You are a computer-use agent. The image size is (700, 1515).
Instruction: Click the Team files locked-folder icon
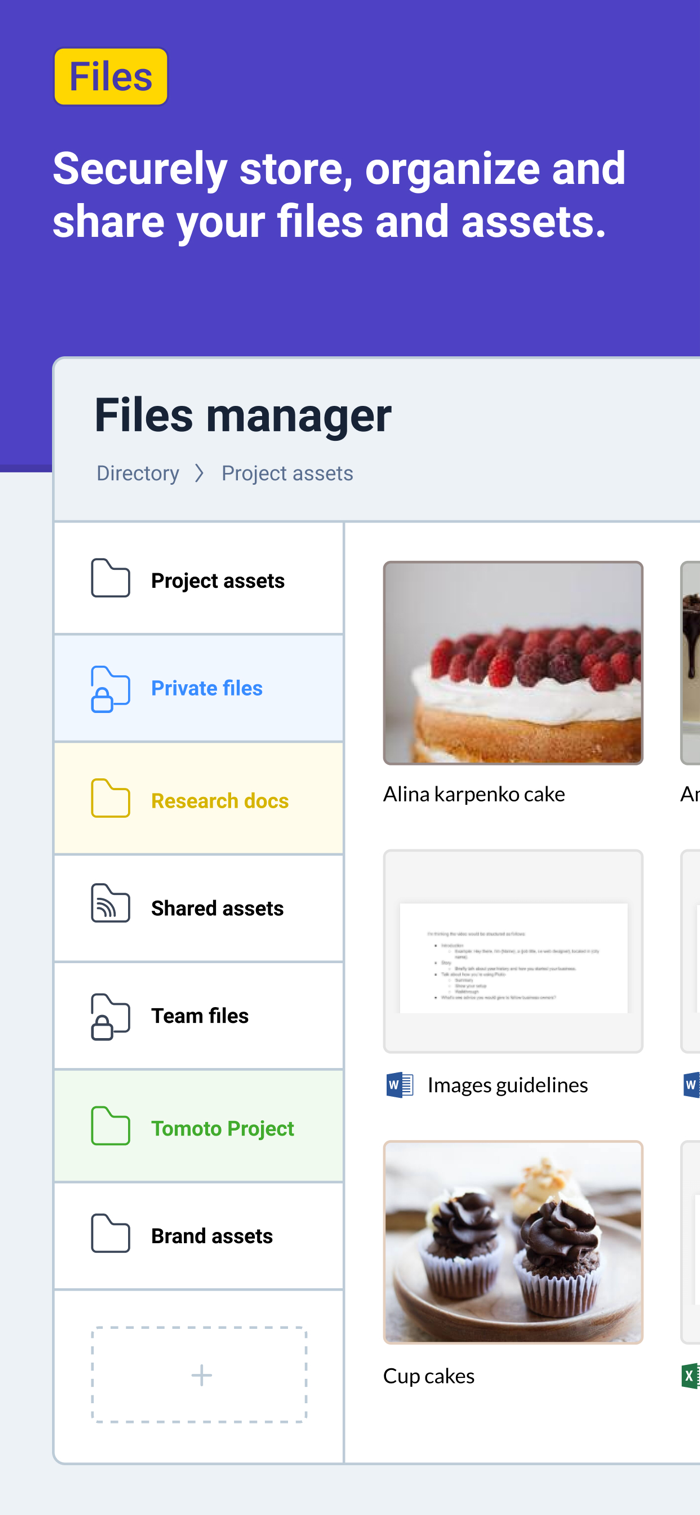tap(110, 1016)
